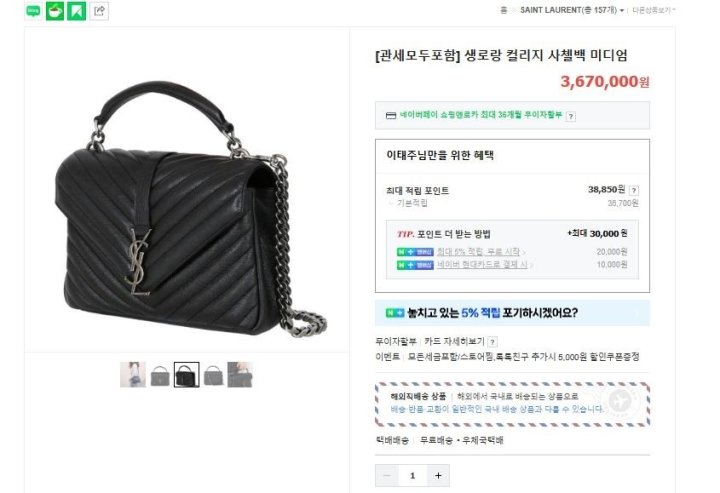Click help icon beside 36개월 무이자할부 banner
Viewport: 720px width, 493px height.
click(x=570, y=117)
